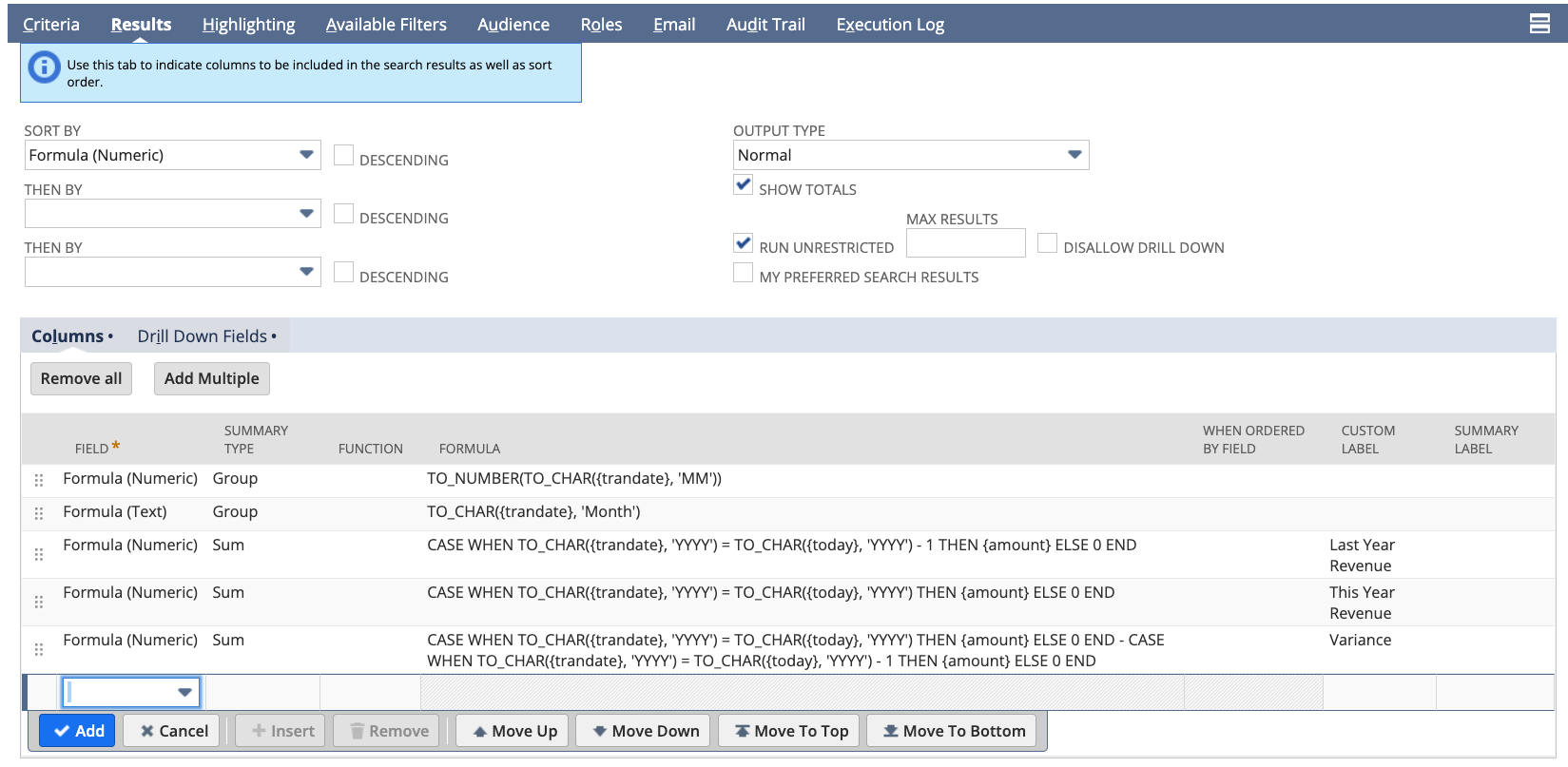
Task: Grab the drag handle of the TO_NUMBER formula row
Action: coord(39,480)
